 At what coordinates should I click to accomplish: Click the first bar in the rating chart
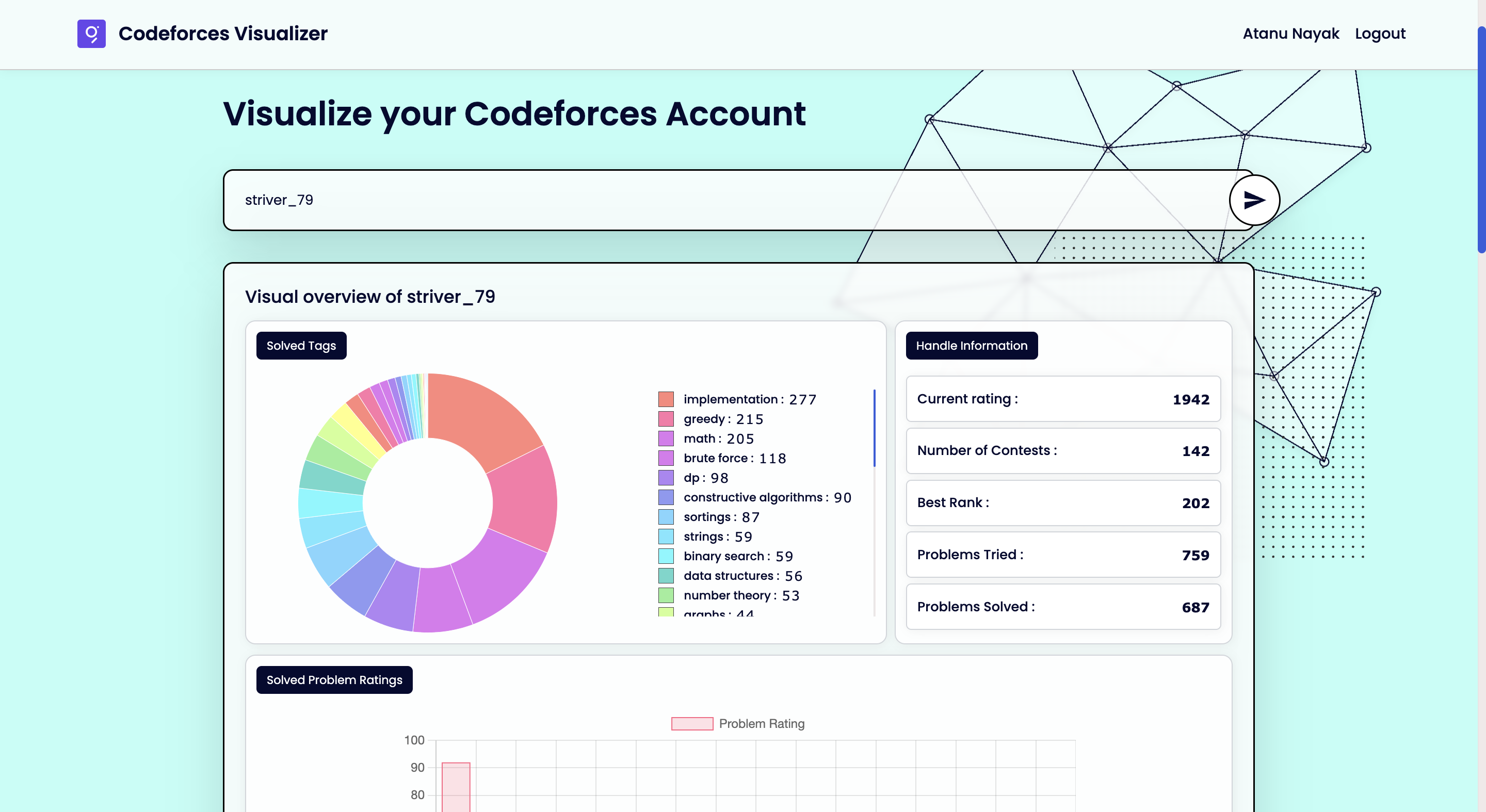(x=456, y=787)
